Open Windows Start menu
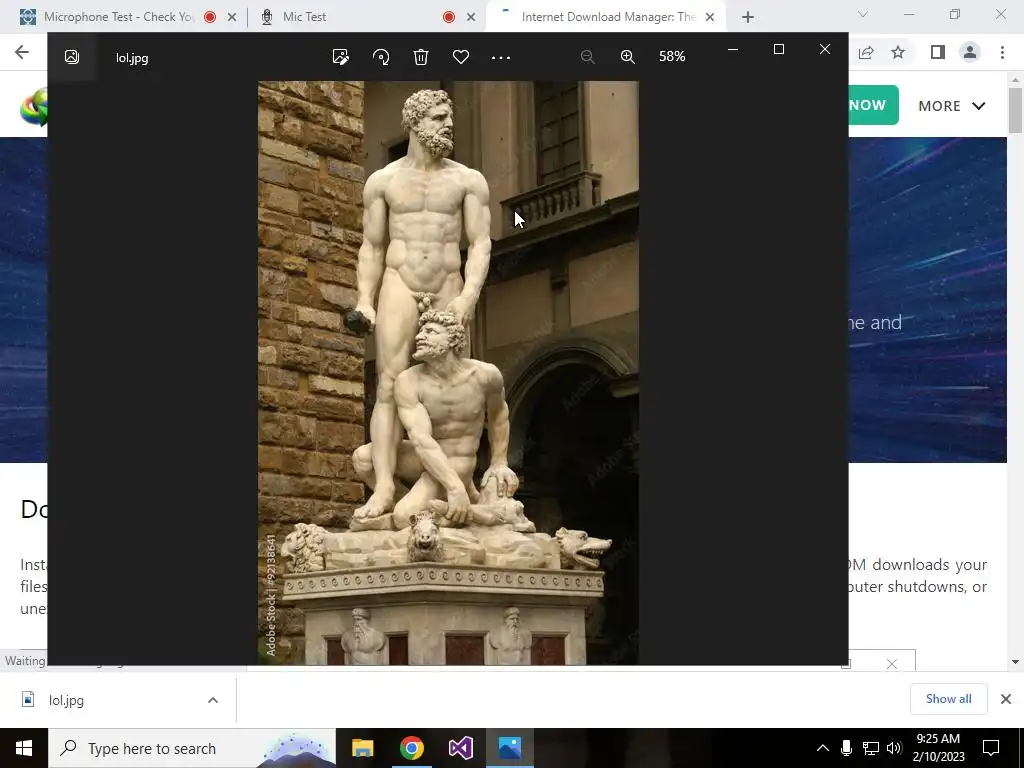This screenshot has height=768, width=1024. (x=24, y=748)
